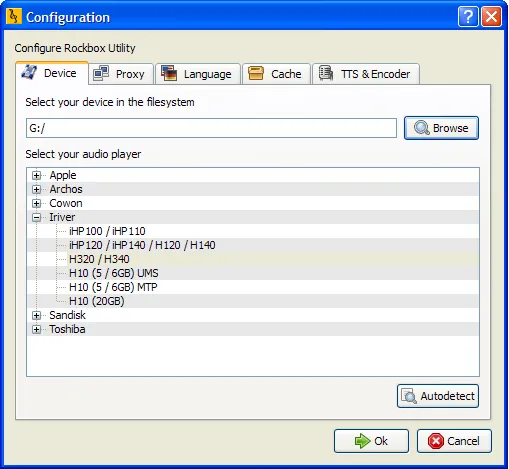Image resolution: width=509 pixels, height=469 pixels.
Task: Click the Rockbox logo in title bar
Action: [x=14, y=16]
